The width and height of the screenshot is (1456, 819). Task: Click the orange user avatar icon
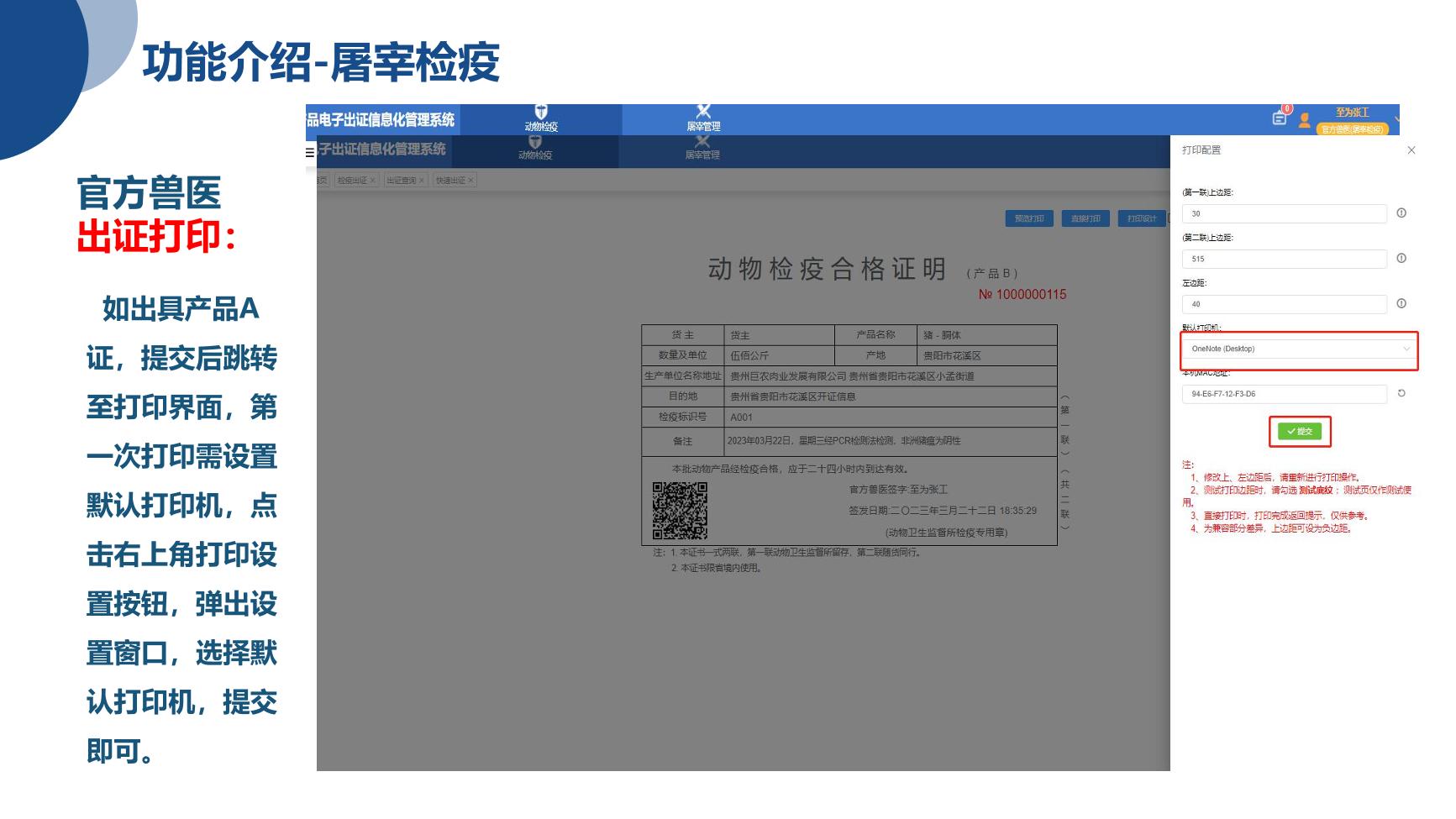[1304, 120]
